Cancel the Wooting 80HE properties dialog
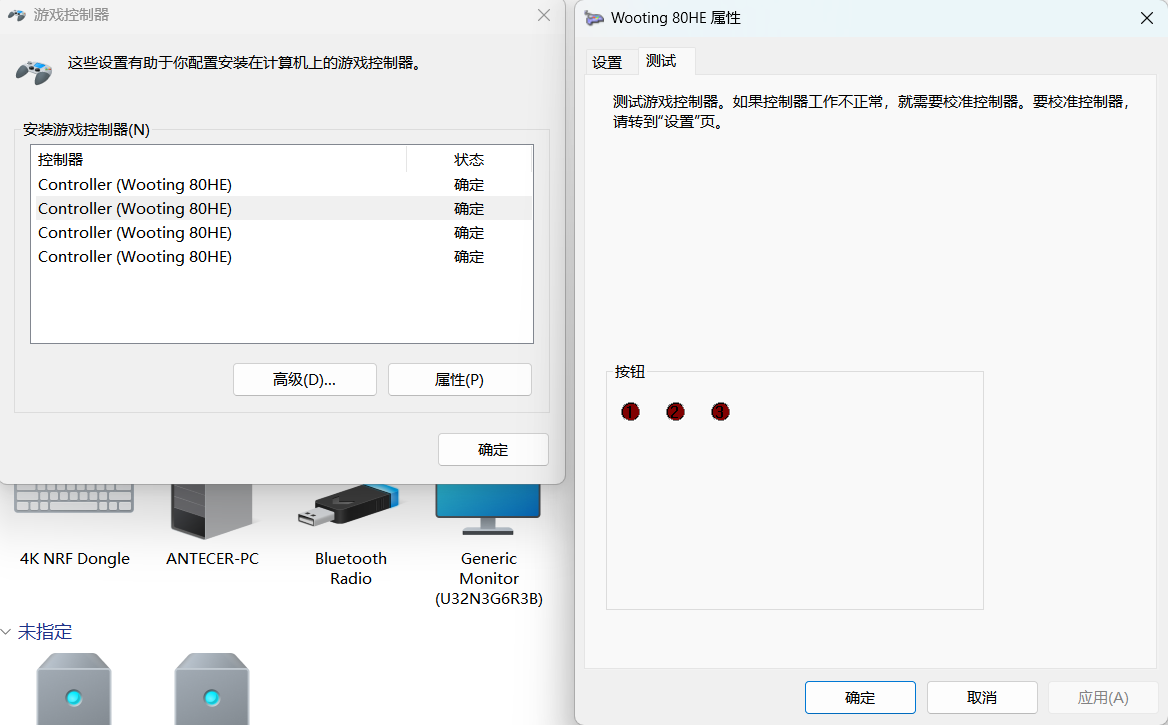The image size is (1168, 725). coord(981,697)
